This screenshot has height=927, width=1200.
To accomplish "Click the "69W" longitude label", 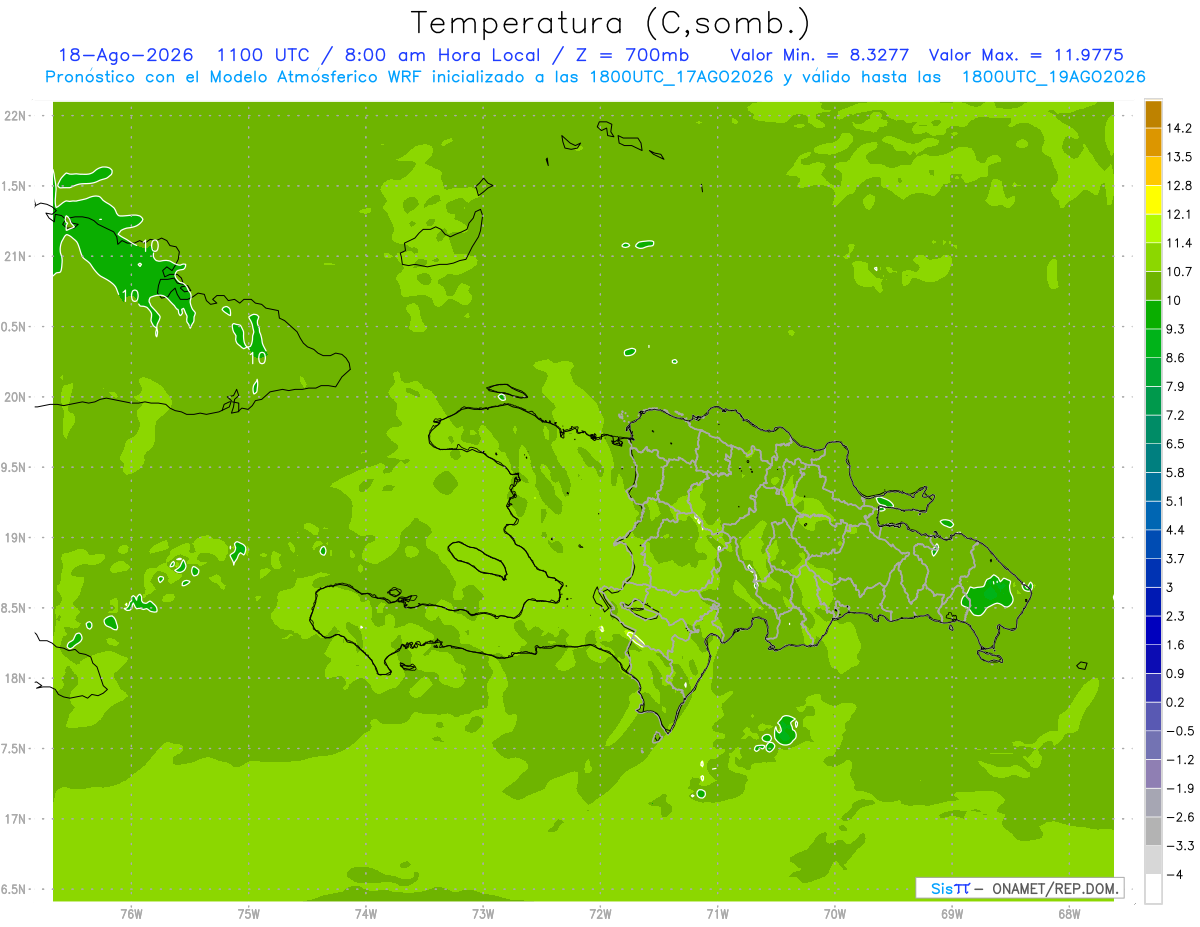I will [952, 913].
